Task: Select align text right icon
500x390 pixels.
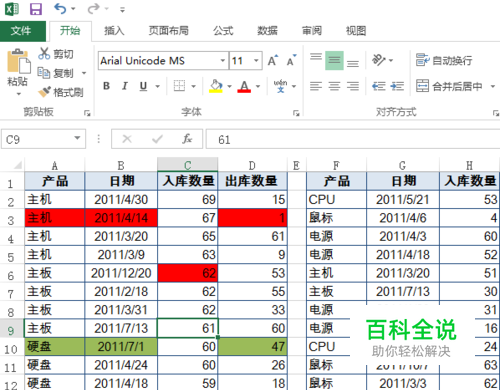Action: pos(353,86)
